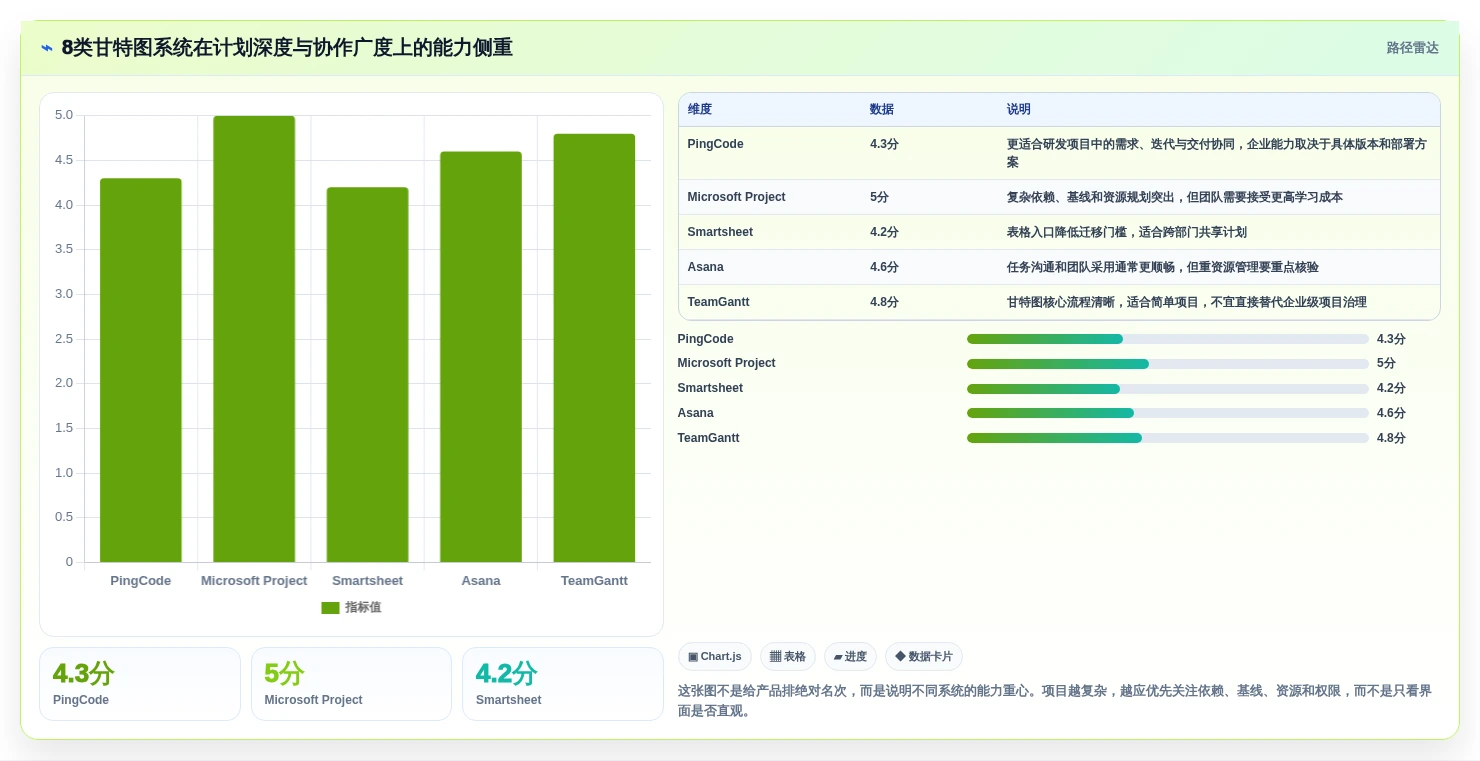Click the PingCode progress bar
Image resolution: width=1480 pixels, height=761 pixels.
[1168, 339]
